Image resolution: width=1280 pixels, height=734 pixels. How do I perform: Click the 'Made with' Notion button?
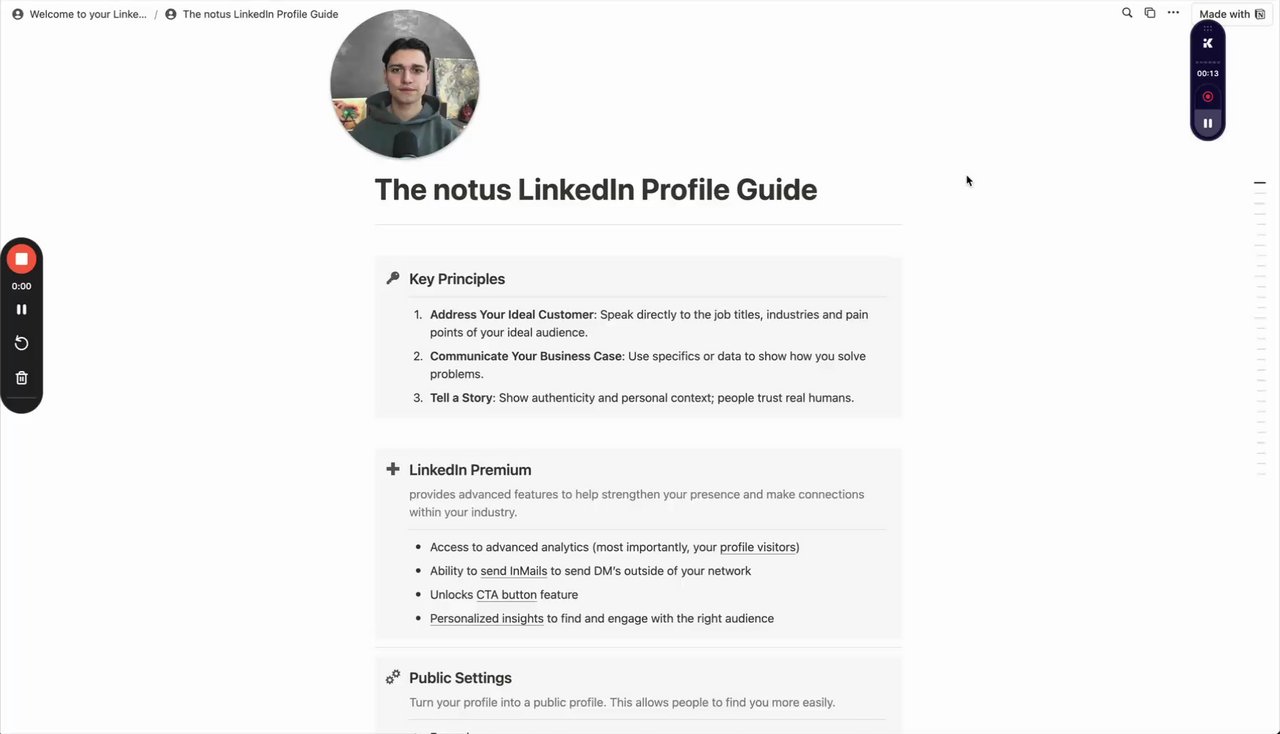click(1231, 14)
